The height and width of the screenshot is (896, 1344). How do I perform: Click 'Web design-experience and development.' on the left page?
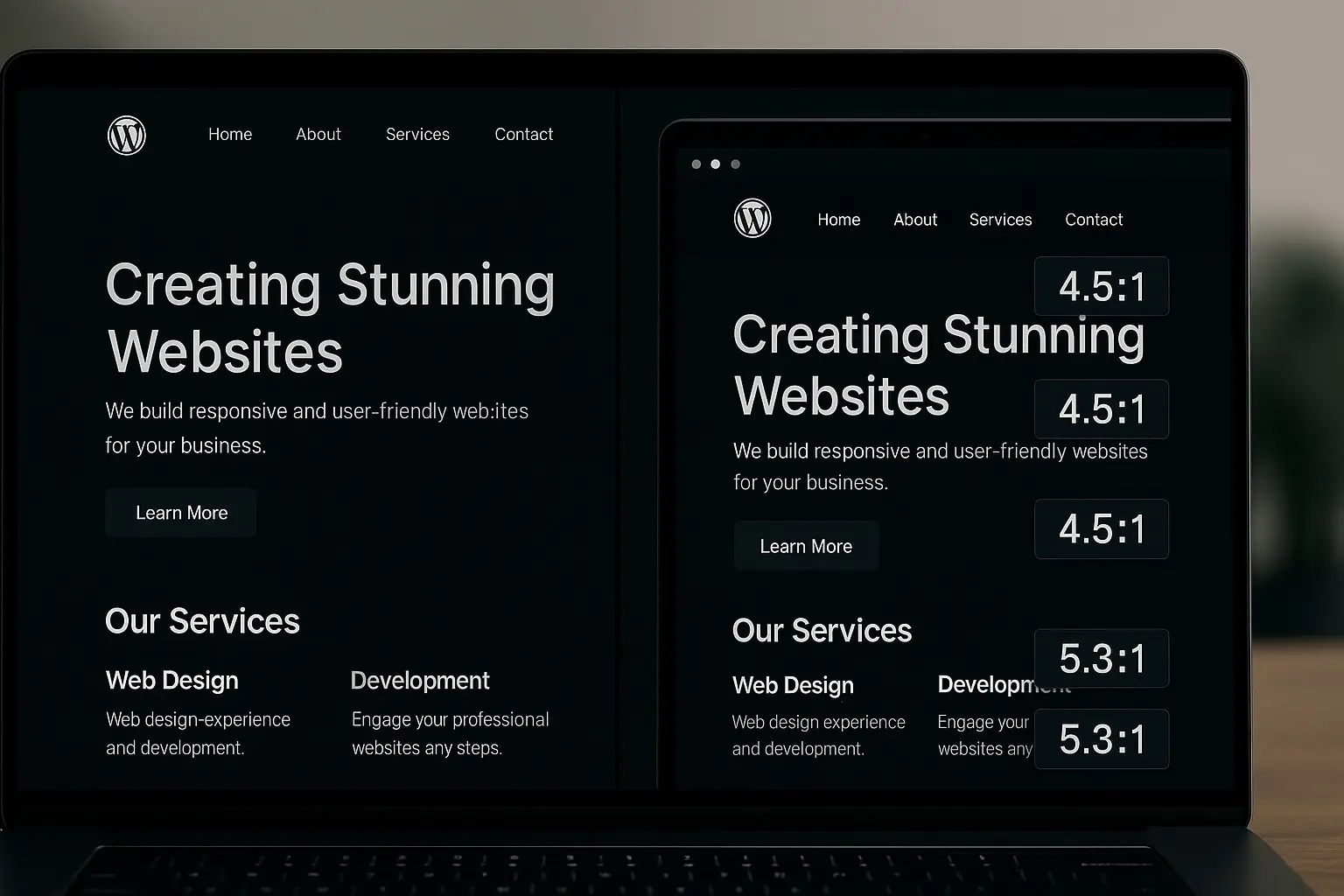tap(198, 733)
